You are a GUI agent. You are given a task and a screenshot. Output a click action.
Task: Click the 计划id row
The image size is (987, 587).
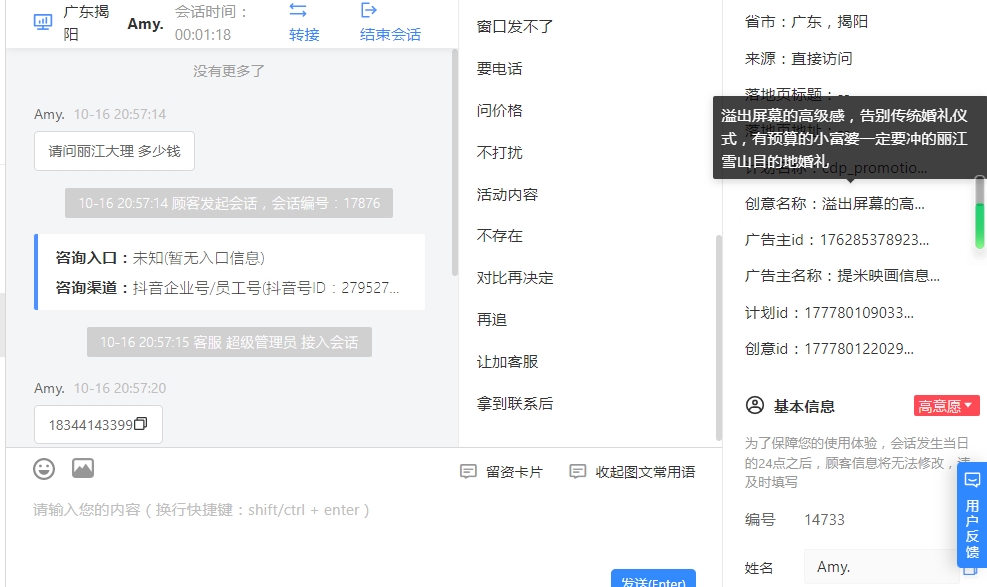point(829,313)
